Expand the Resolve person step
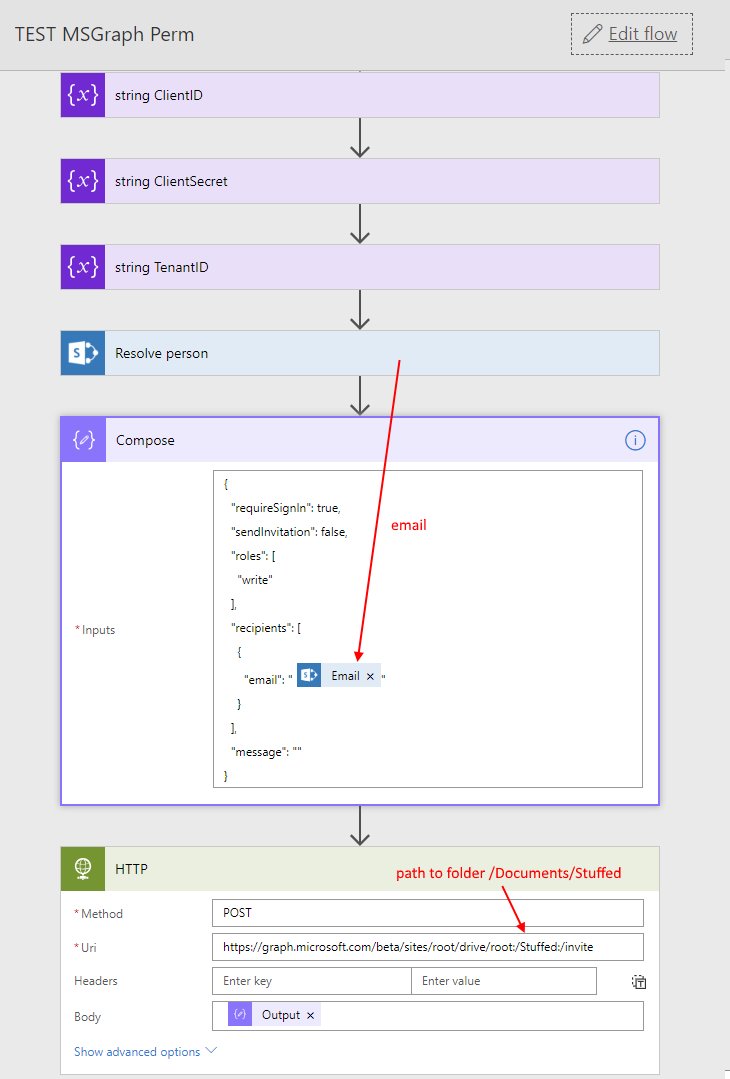This screenshot has width=730, height=1079. [380, 353]
